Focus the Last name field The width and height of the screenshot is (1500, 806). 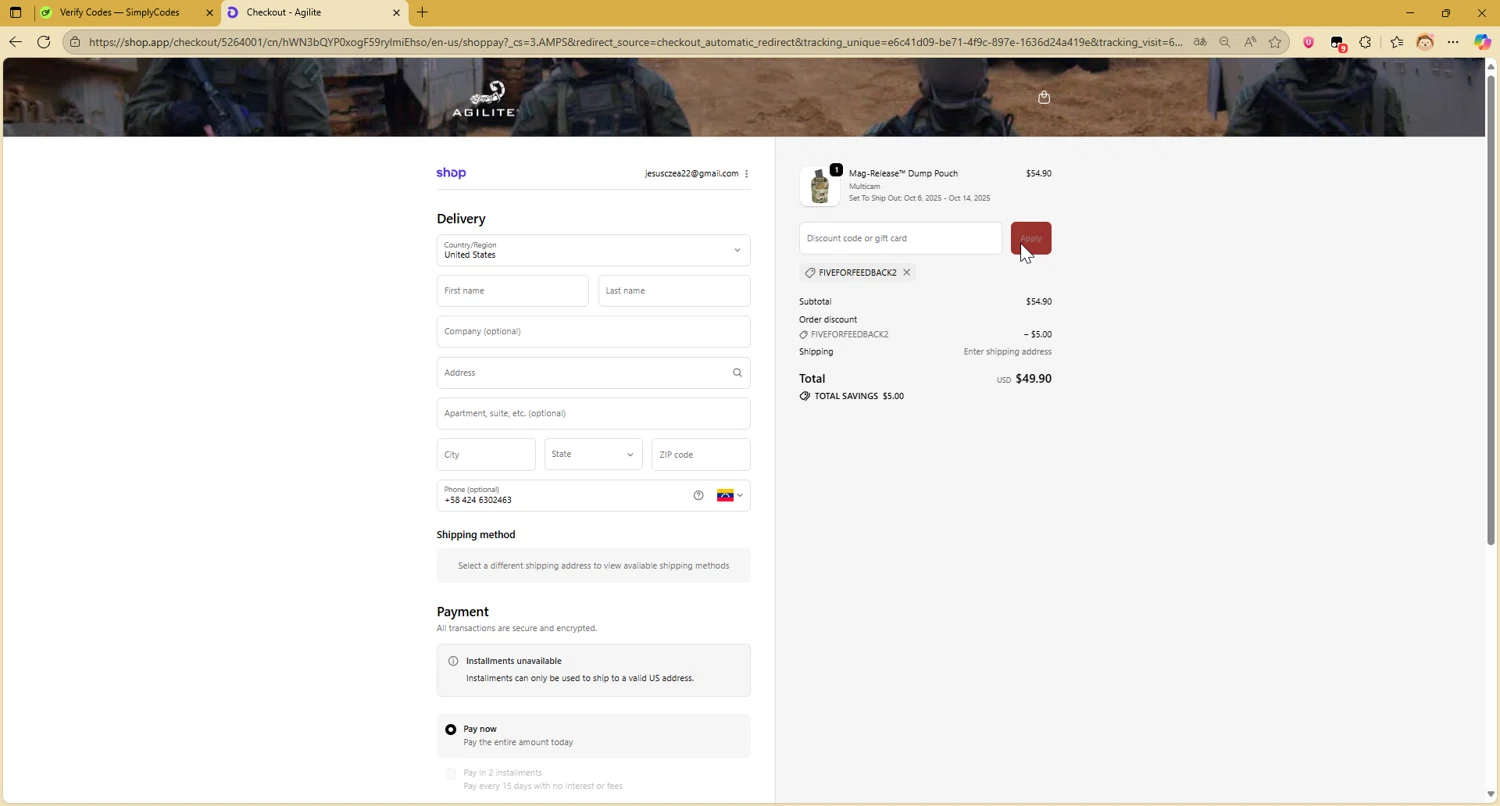pyautogui.click(x=674, y=291)
